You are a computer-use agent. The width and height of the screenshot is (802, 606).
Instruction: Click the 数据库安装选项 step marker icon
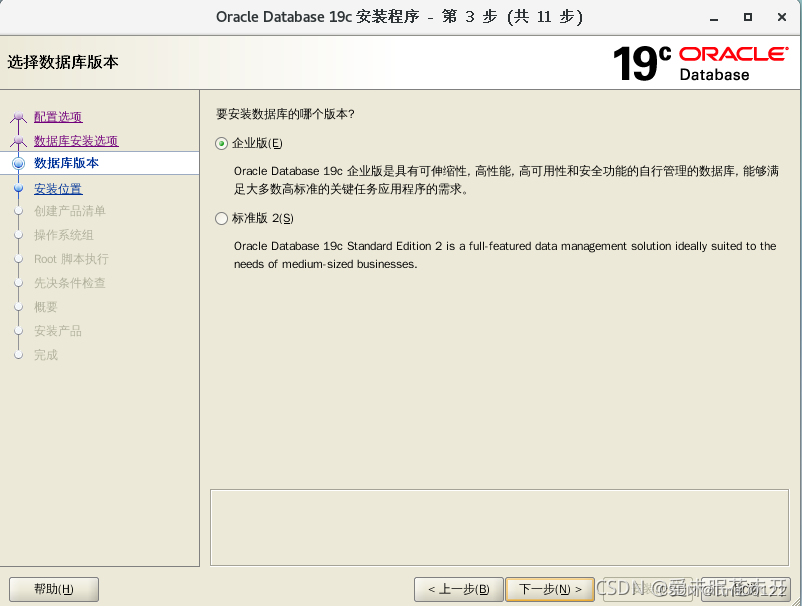coord(18,140)
